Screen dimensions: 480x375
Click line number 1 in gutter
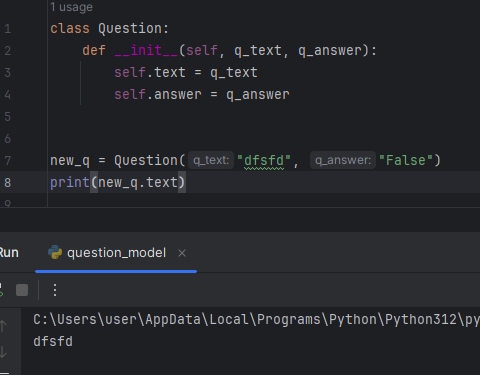[x=8, y=29]
